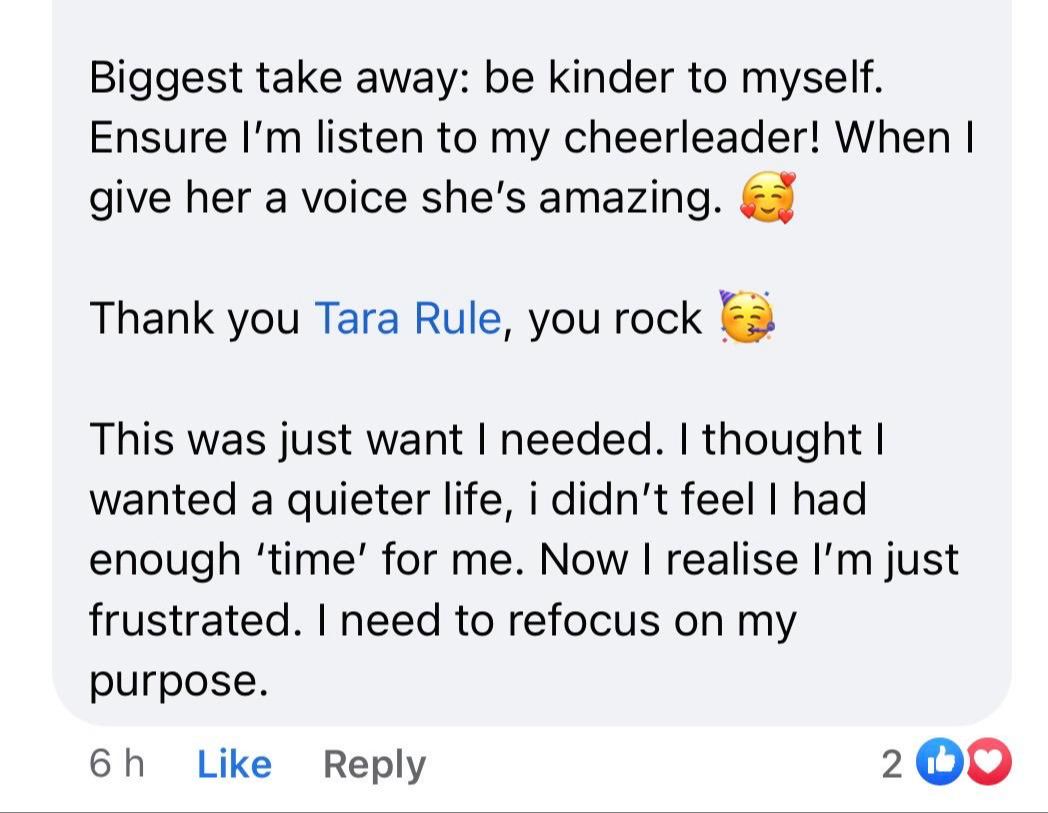Click the '6 h' comment timestamp
This screenshot has width=1048, height=813.
pos(116,763)
